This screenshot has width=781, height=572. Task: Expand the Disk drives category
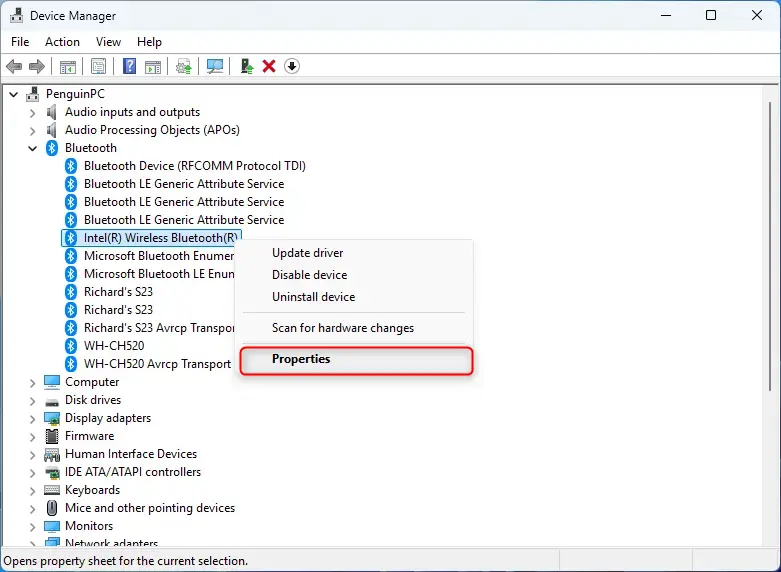(x=32, y=401)
